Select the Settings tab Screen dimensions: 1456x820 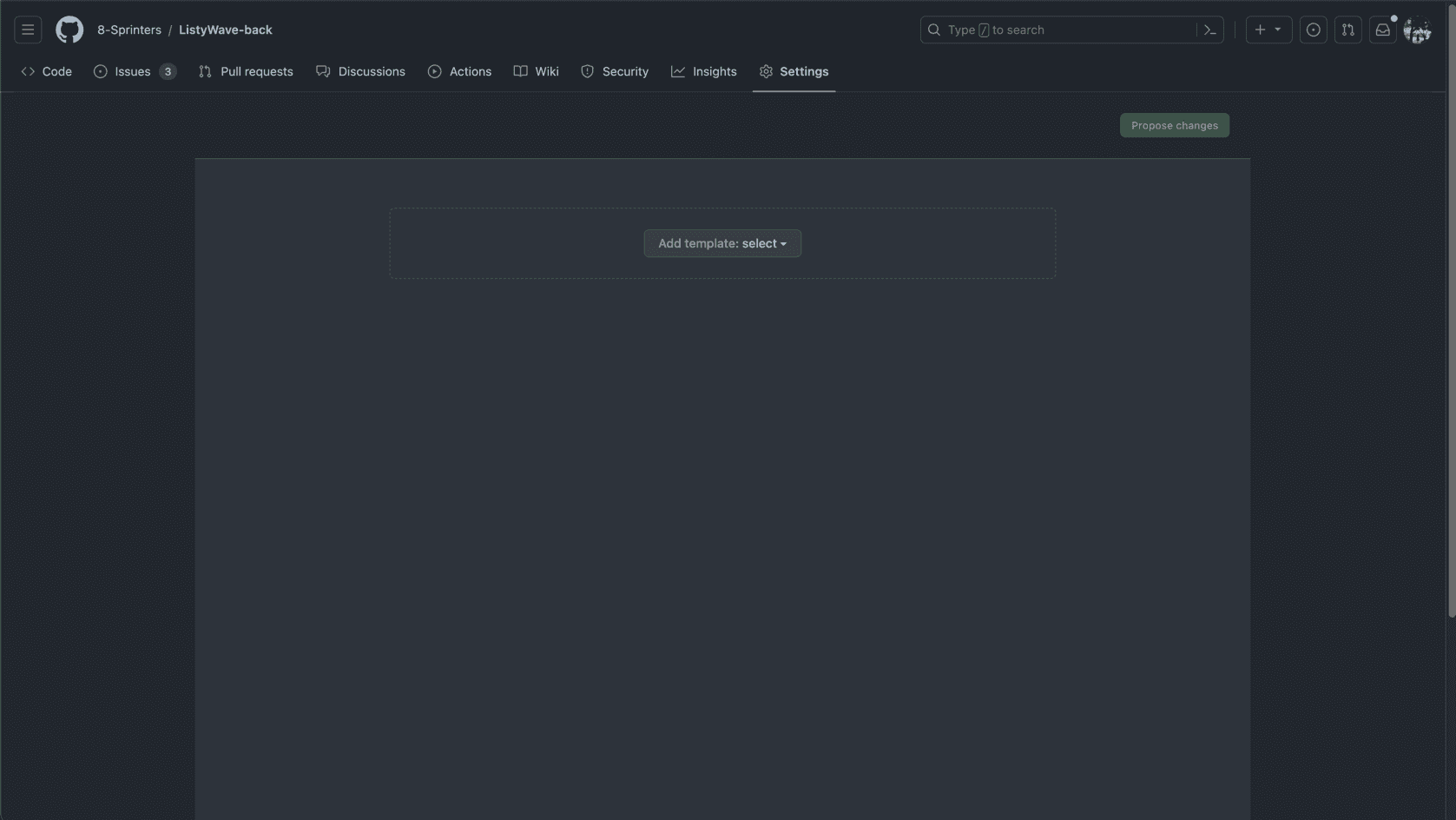tap(794, 71)
